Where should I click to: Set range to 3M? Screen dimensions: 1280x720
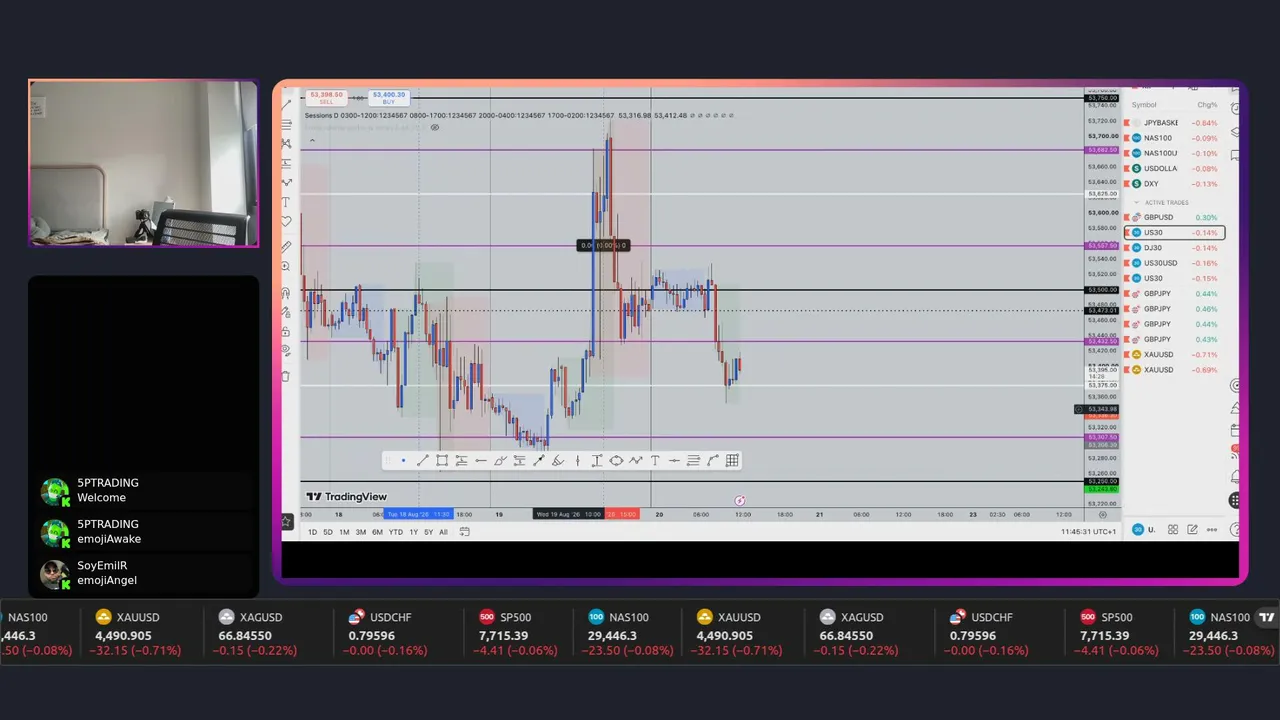(x=361, y=532)
